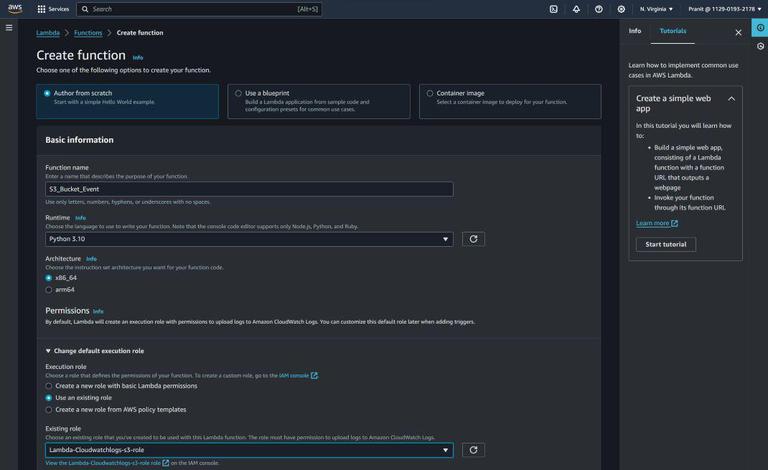Choose x86_64 architecture

48,278
